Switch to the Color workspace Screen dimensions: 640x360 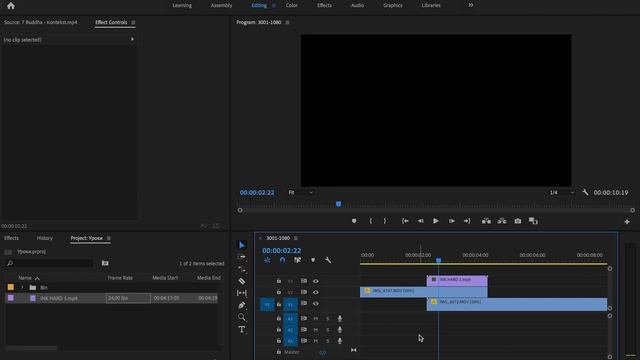pos(291,6)
